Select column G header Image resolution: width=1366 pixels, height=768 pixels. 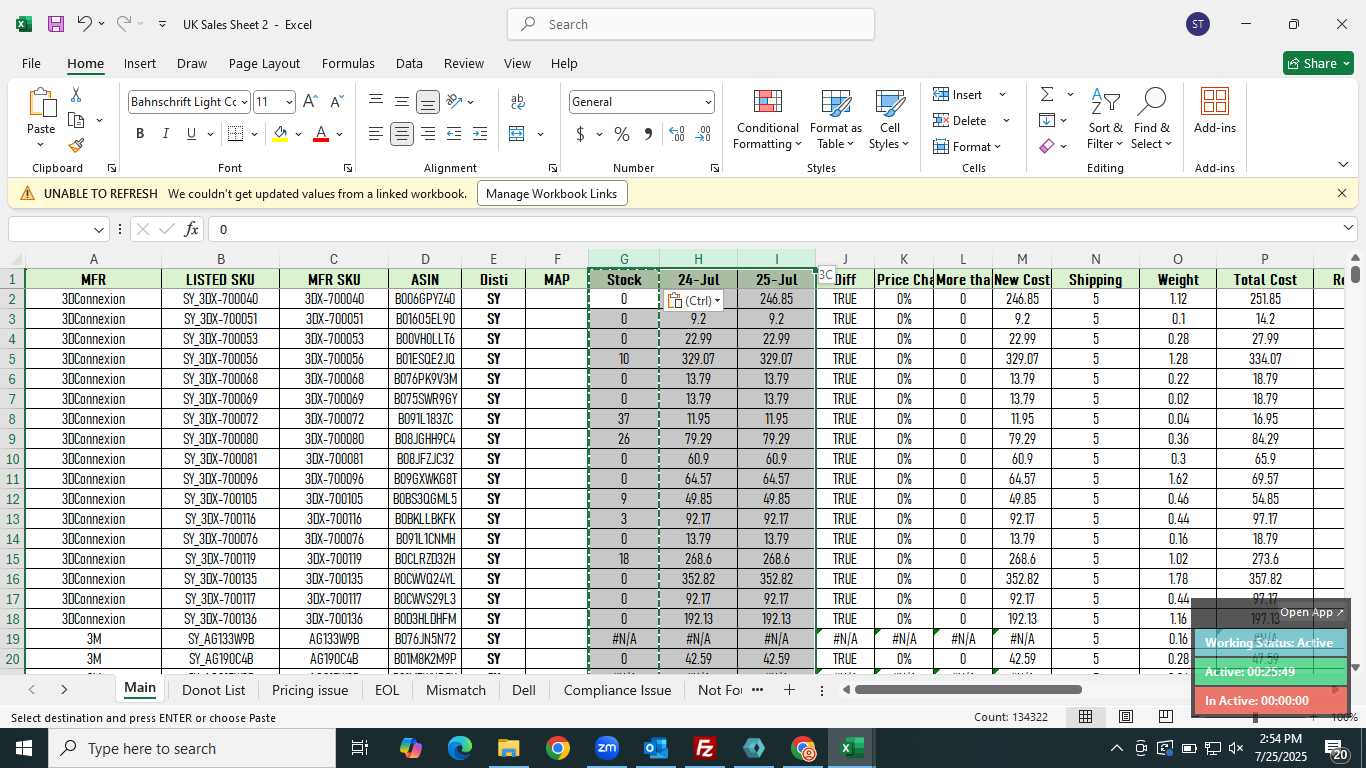click(x=624, y=259)
